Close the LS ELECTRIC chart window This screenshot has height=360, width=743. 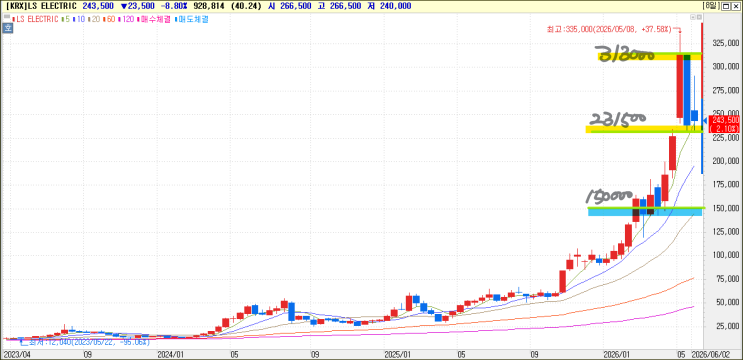tap(736, 6)
